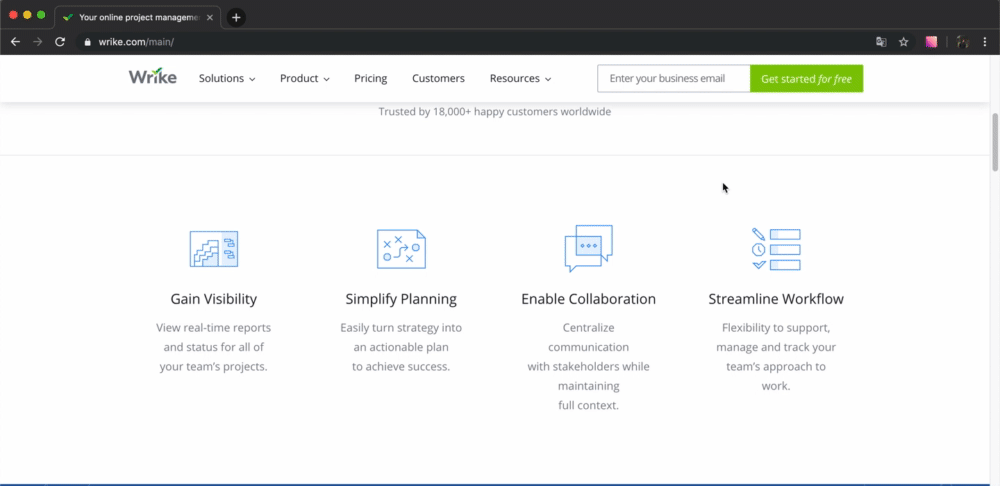Open the Chrome three-dot menu
Screen dimensions: 1000x486
[986, 42]
